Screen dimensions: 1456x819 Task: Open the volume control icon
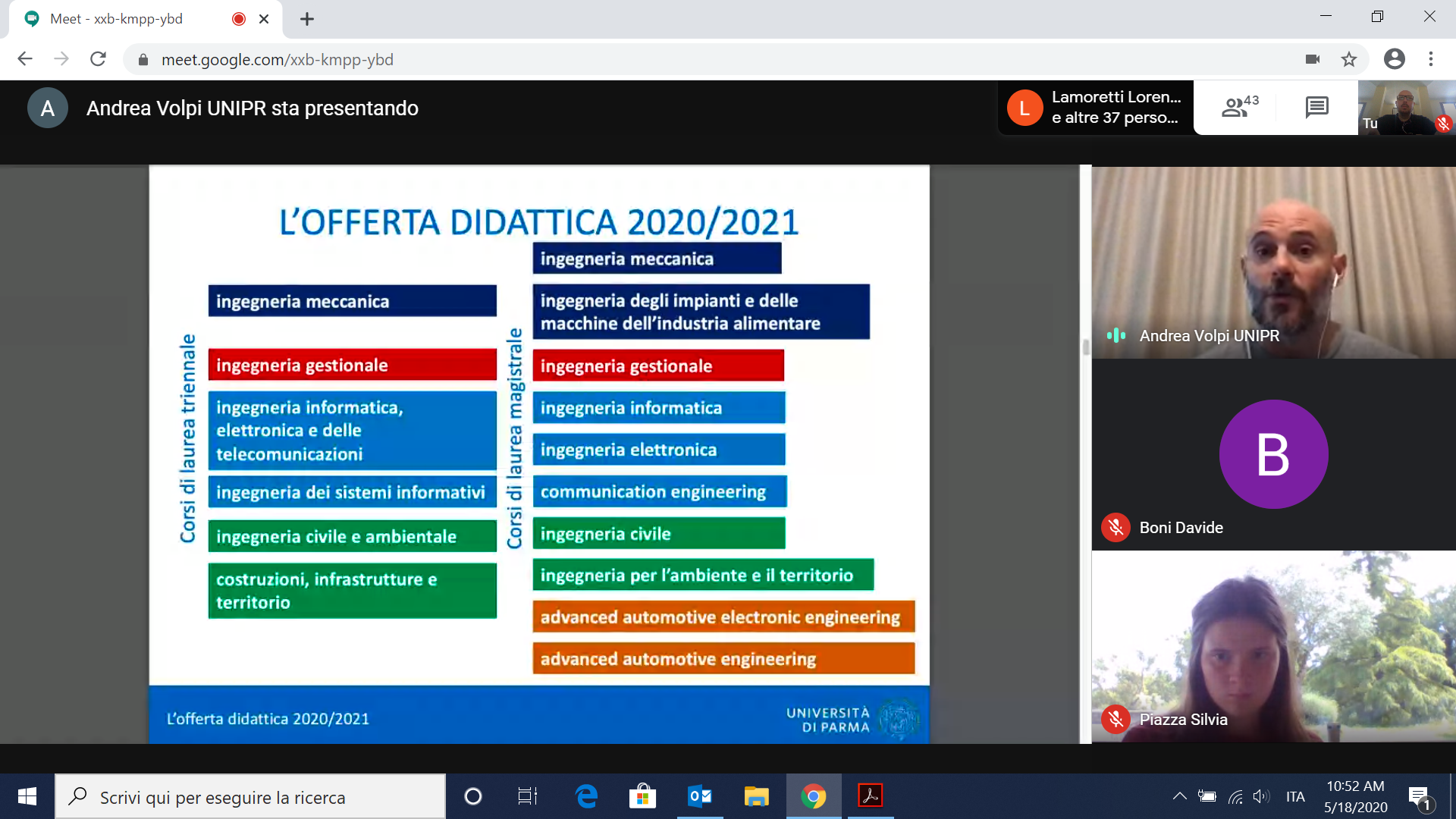click(1261, 796)
